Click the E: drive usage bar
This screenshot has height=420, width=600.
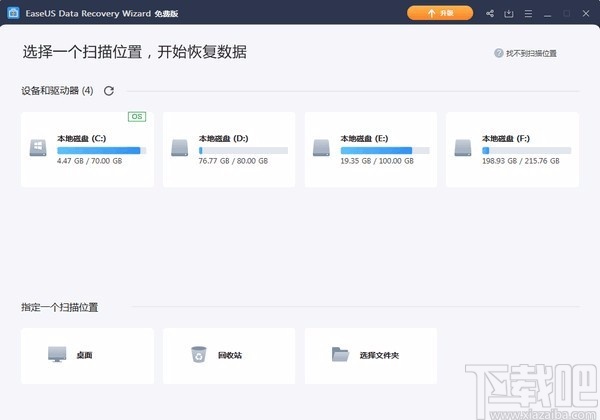click(385, 151)
